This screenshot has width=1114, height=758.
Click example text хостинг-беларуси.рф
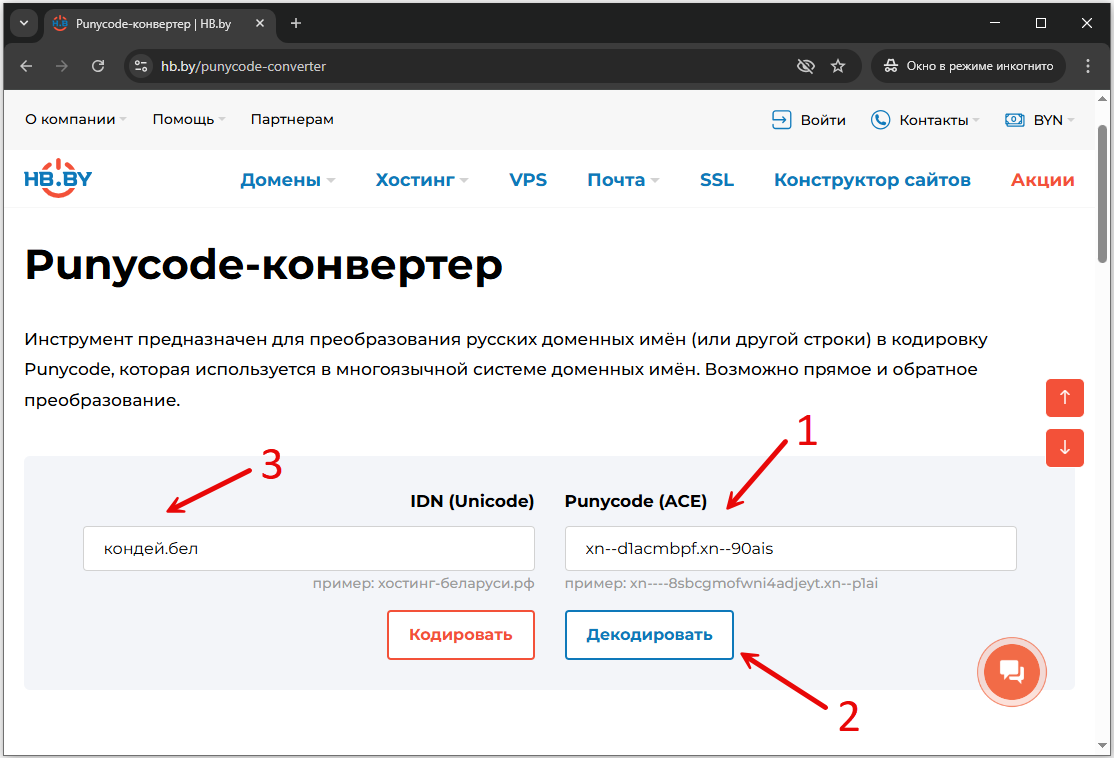point(455,583)
